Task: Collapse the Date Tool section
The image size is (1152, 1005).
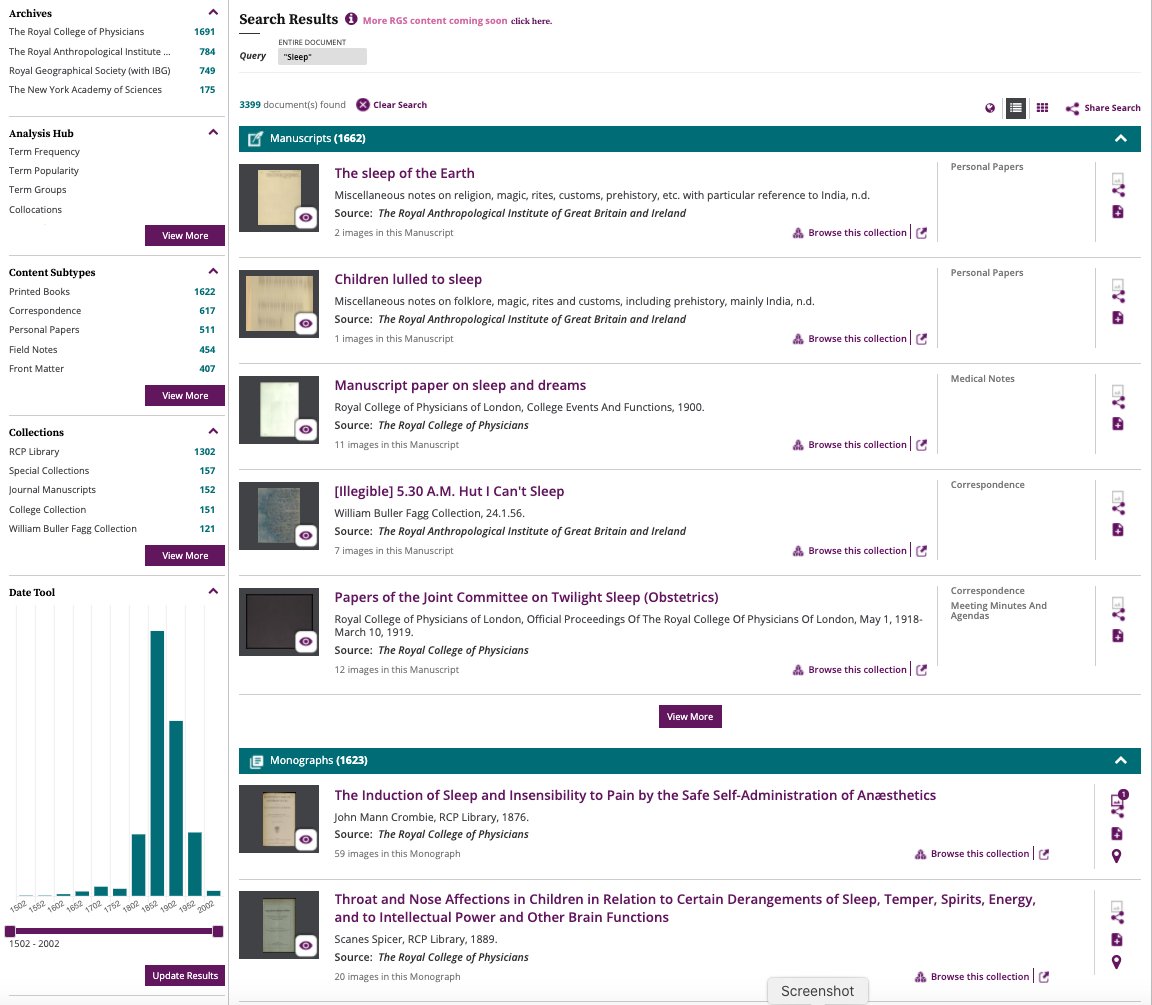Action: [213, 591]
